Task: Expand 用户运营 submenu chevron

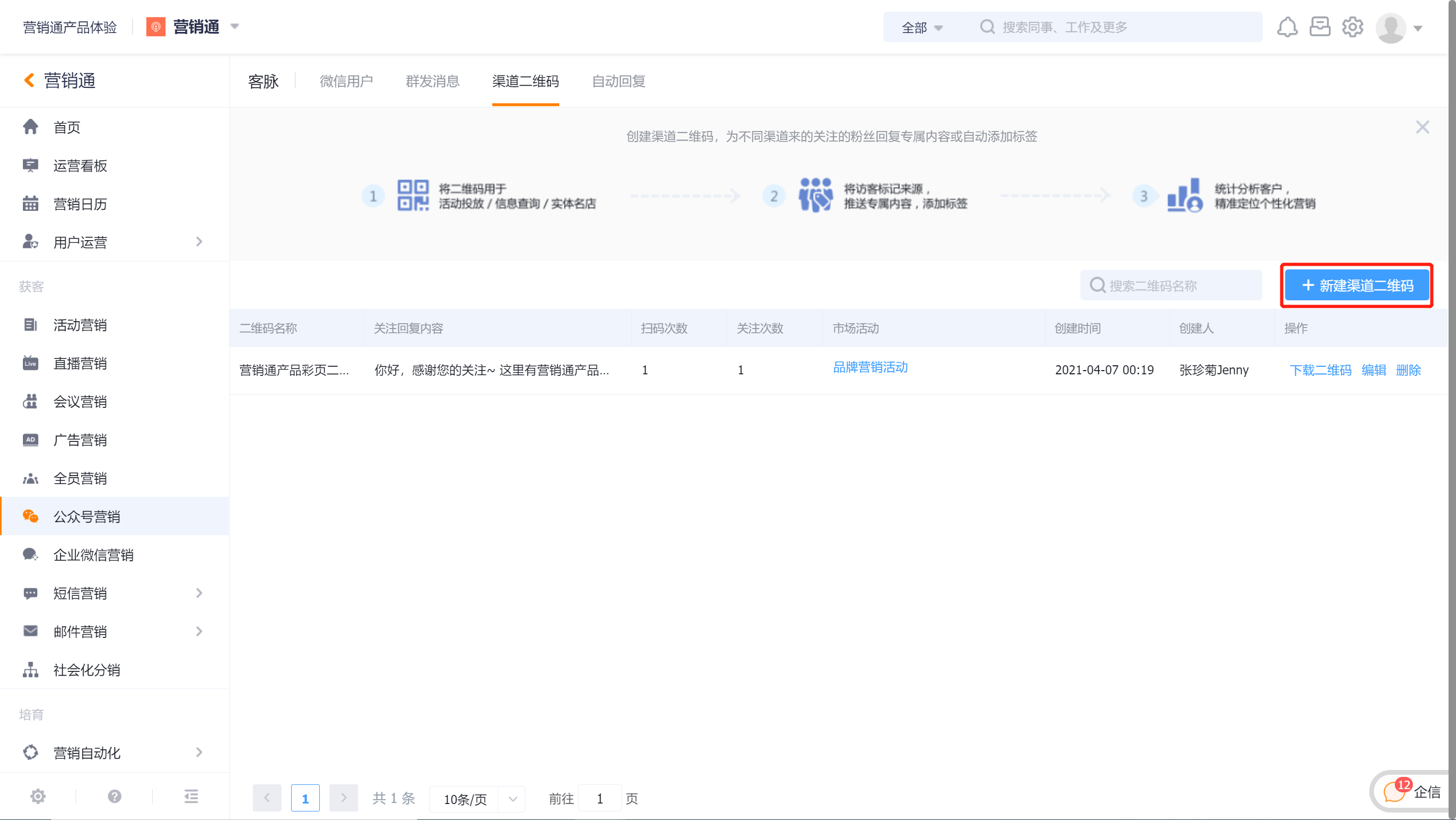Action: click(199, 242)
